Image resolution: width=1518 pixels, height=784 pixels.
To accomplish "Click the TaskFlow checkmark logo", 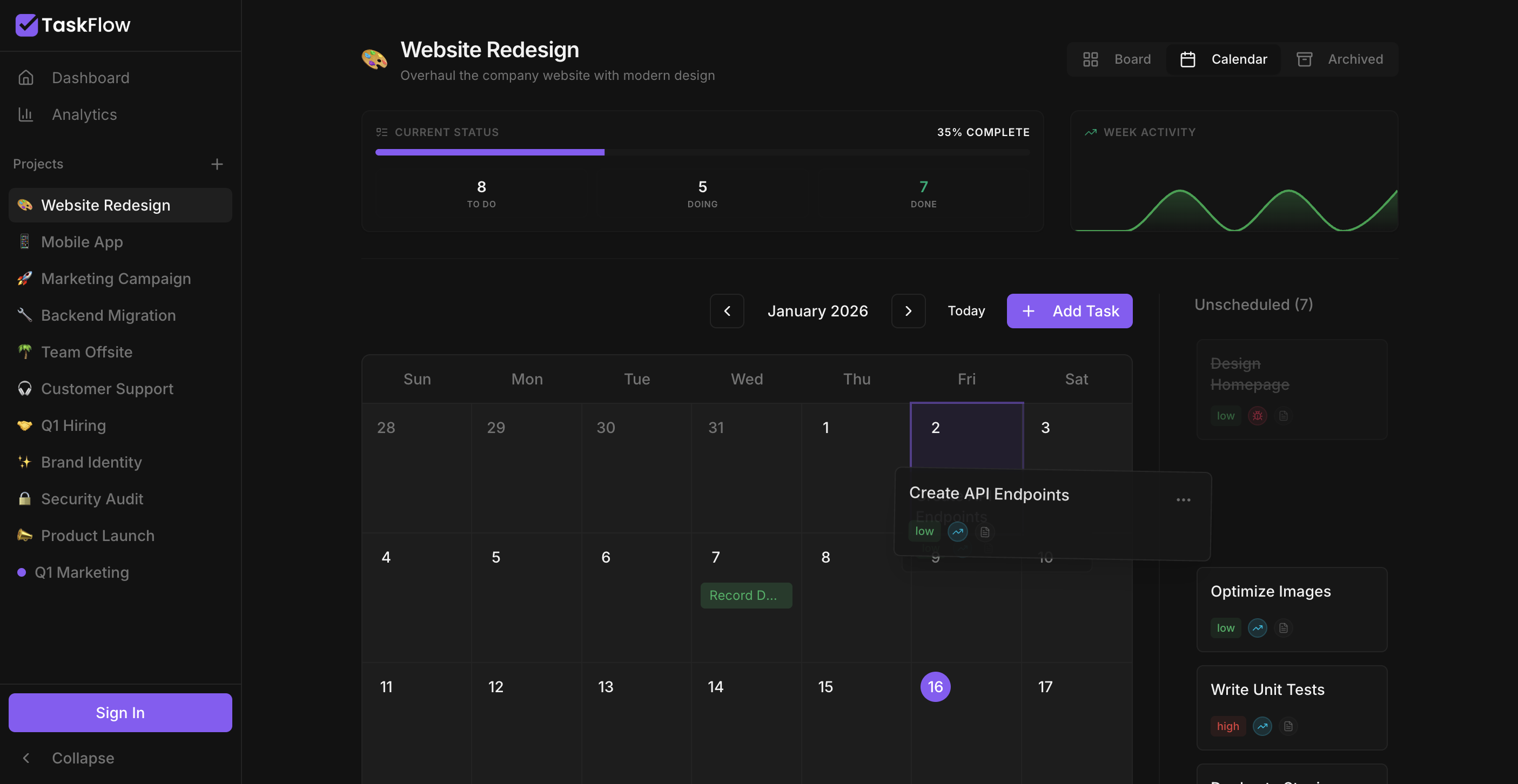I will 26,25.
